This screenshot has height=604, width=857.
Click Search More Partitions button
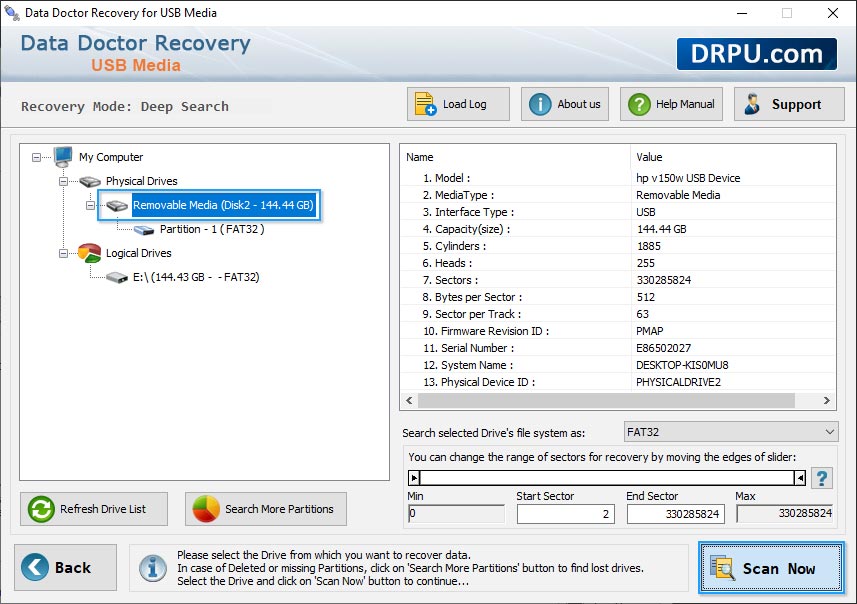pyautogui.click(x=266, y=509)
